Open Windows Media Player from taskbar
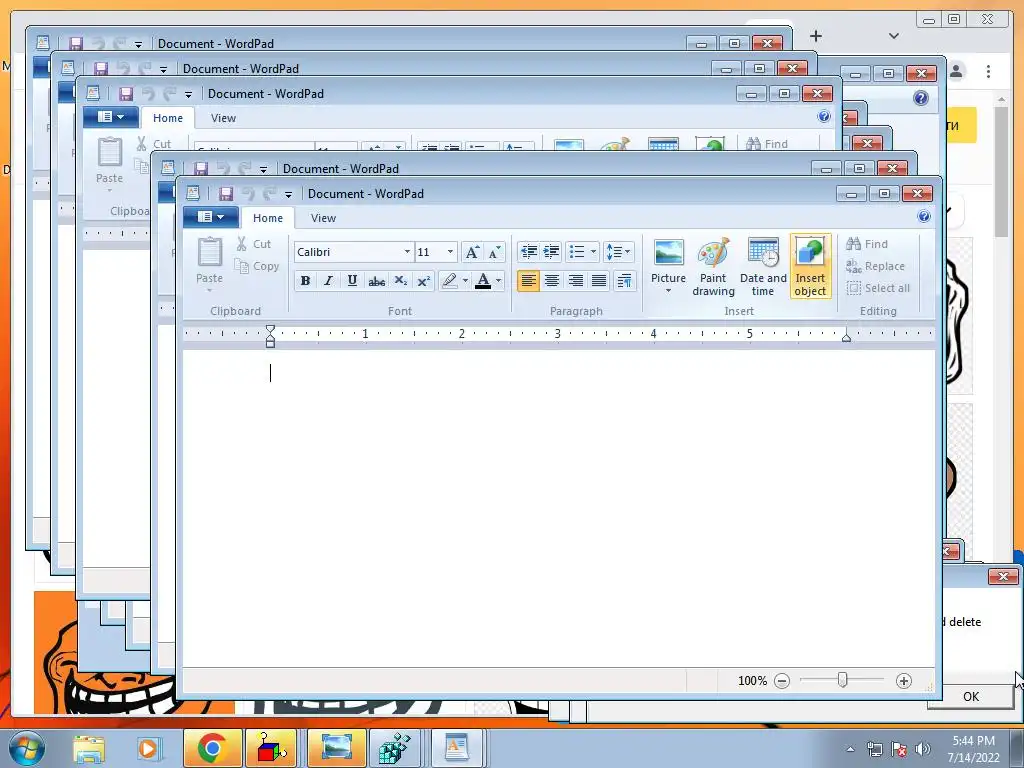 point(148,748)
